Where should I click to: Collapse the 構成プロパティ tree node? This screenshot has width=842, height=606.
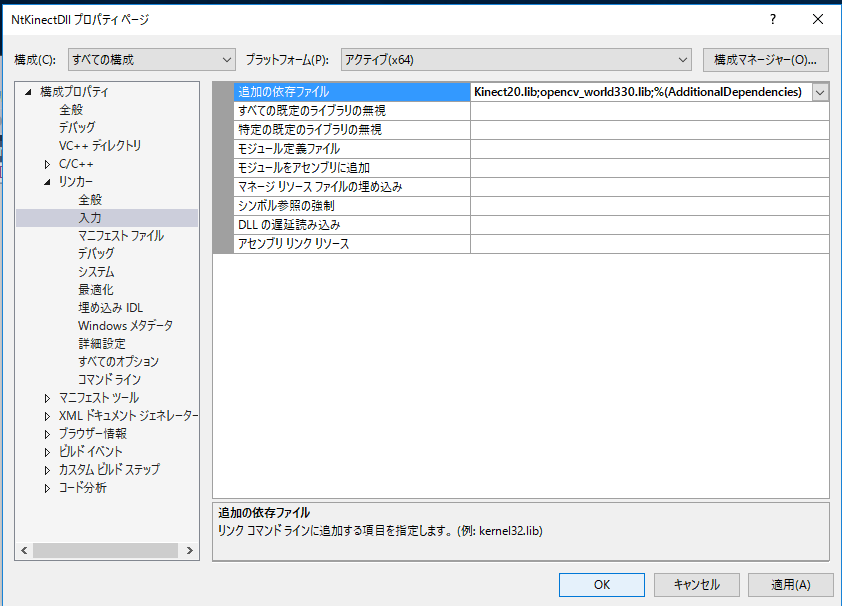tap(28, 92)
